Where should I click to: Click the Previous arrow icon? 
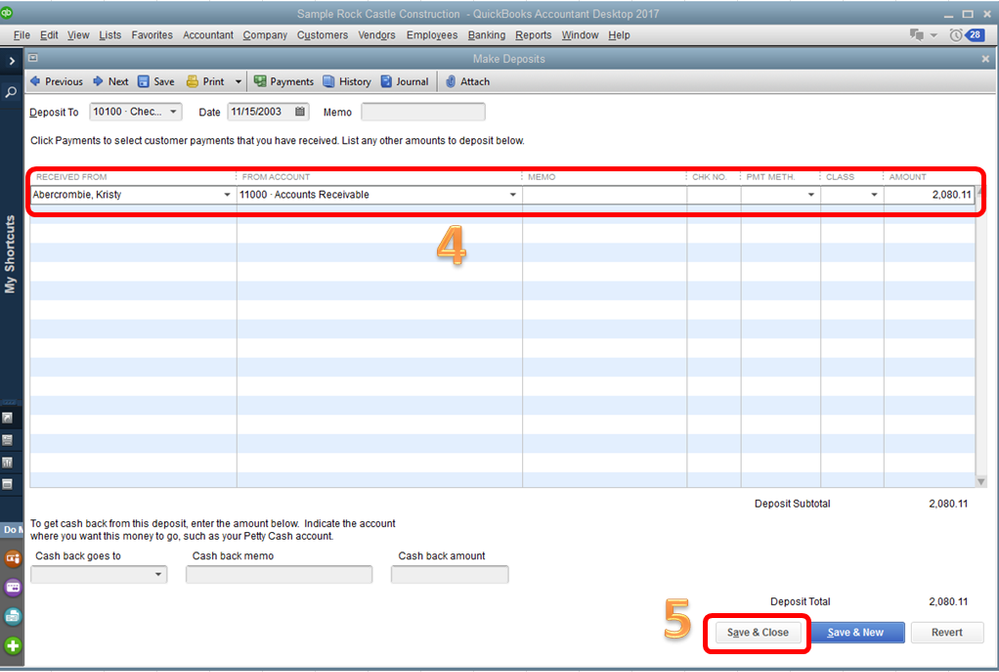pyautogui.click(x=36, y=82)
